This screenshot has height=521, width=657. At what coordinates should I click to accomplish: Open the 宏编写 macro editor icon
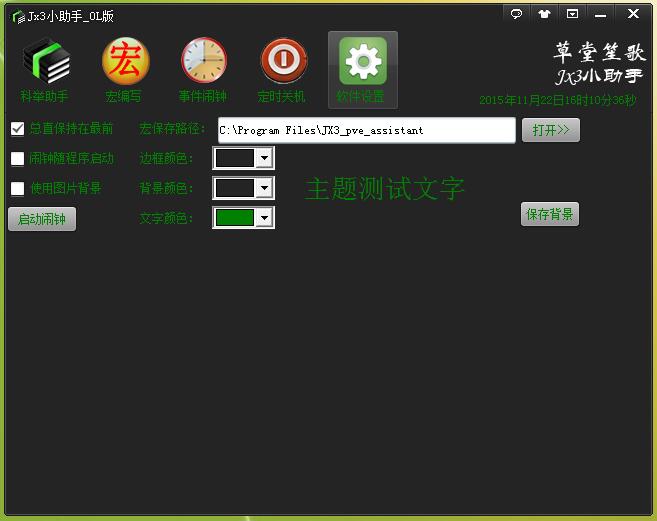125,62
